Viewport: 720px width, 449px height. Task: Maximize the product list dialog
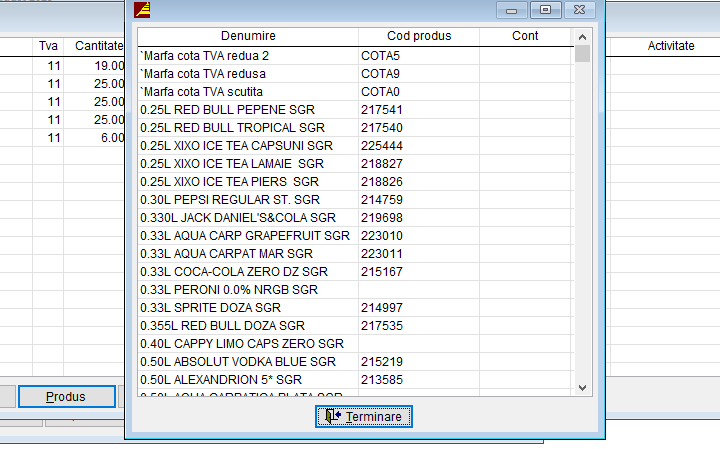tap(545, 10)
